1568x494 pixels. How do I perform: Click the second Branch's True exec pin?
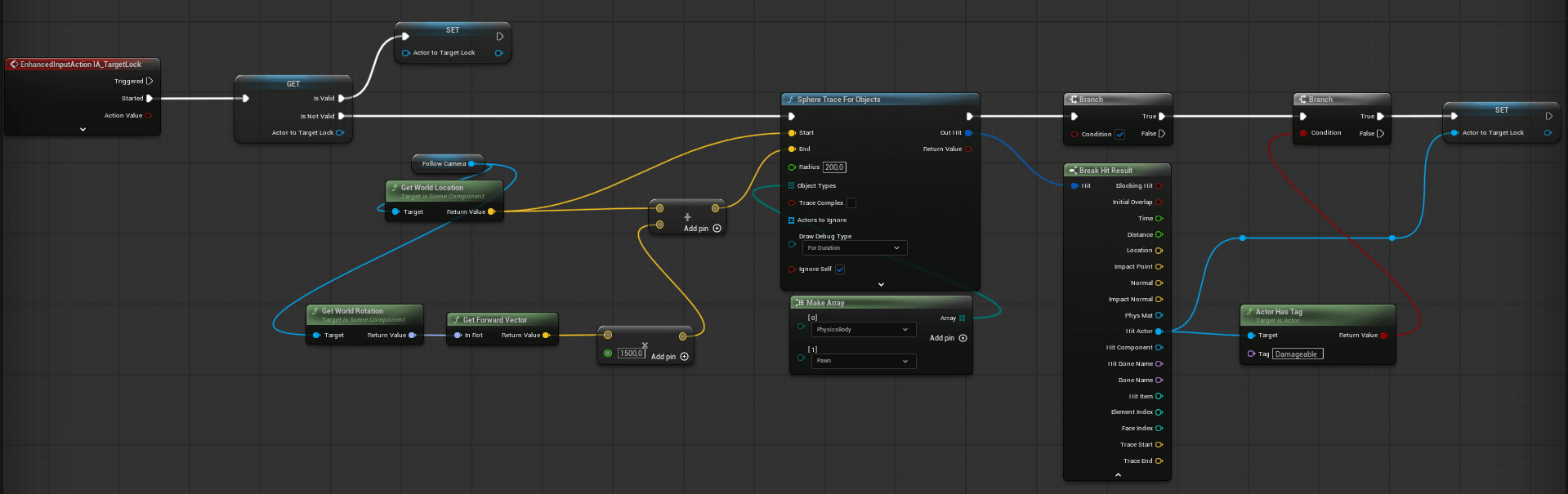click(x=1380, y=116)
